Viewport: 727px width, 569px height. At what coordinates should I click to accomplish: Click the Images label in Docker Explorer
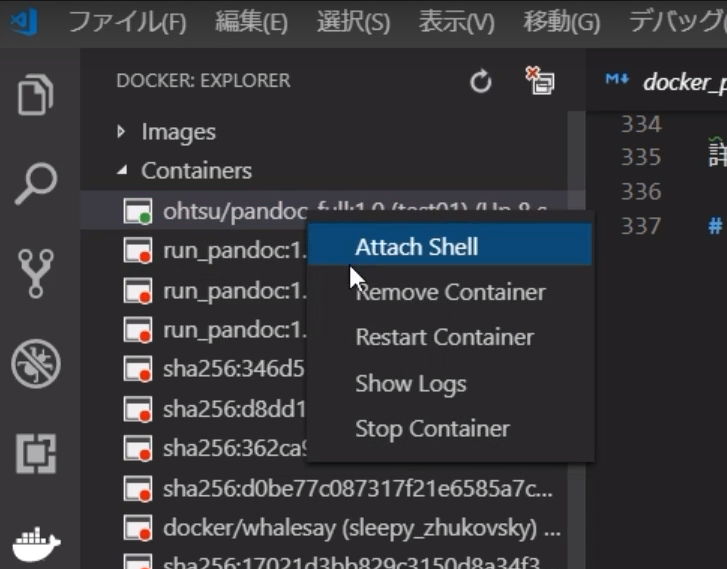[179, 132]
